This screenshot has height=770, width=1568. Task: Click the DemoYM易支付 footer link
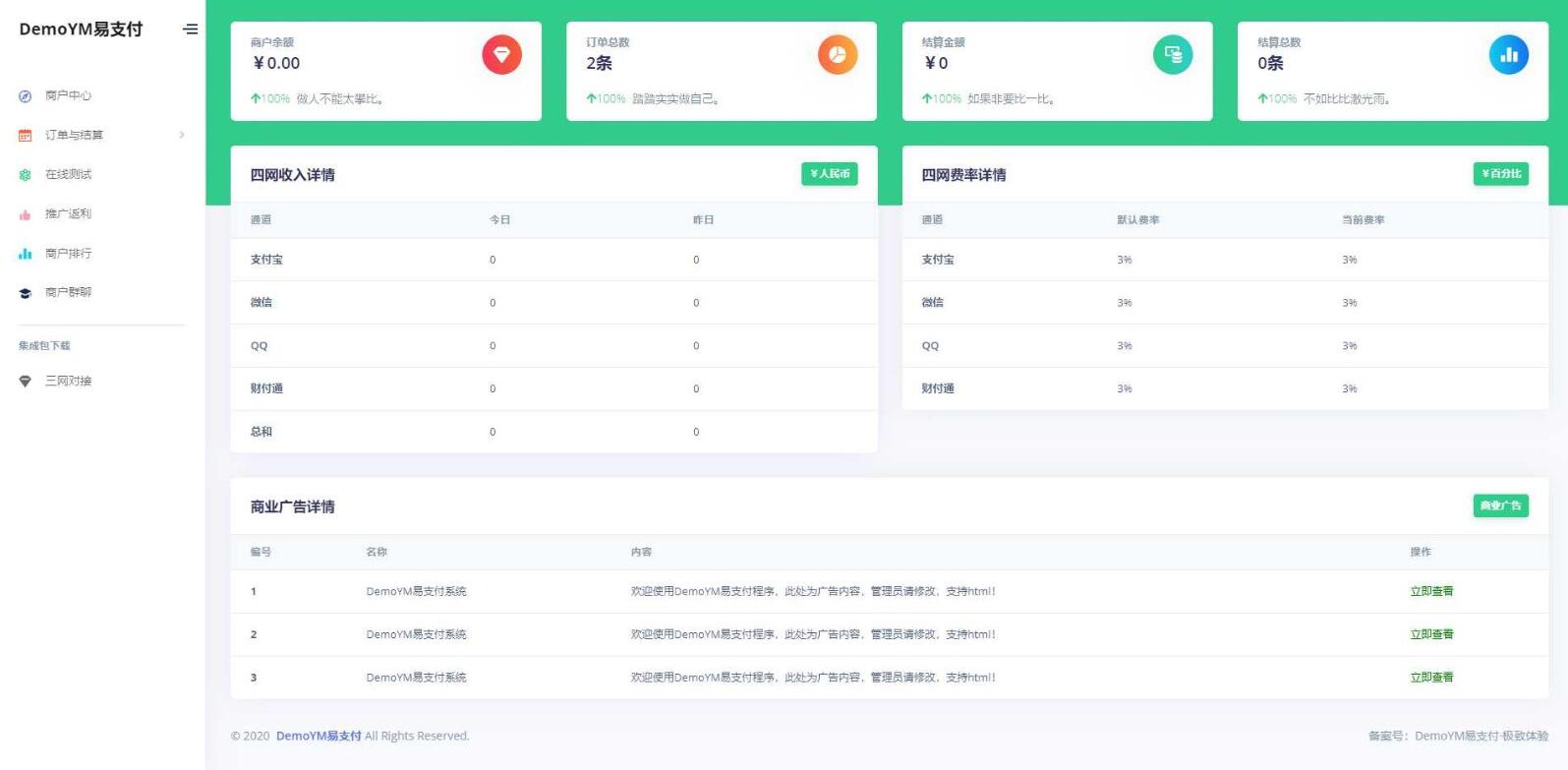319,736
